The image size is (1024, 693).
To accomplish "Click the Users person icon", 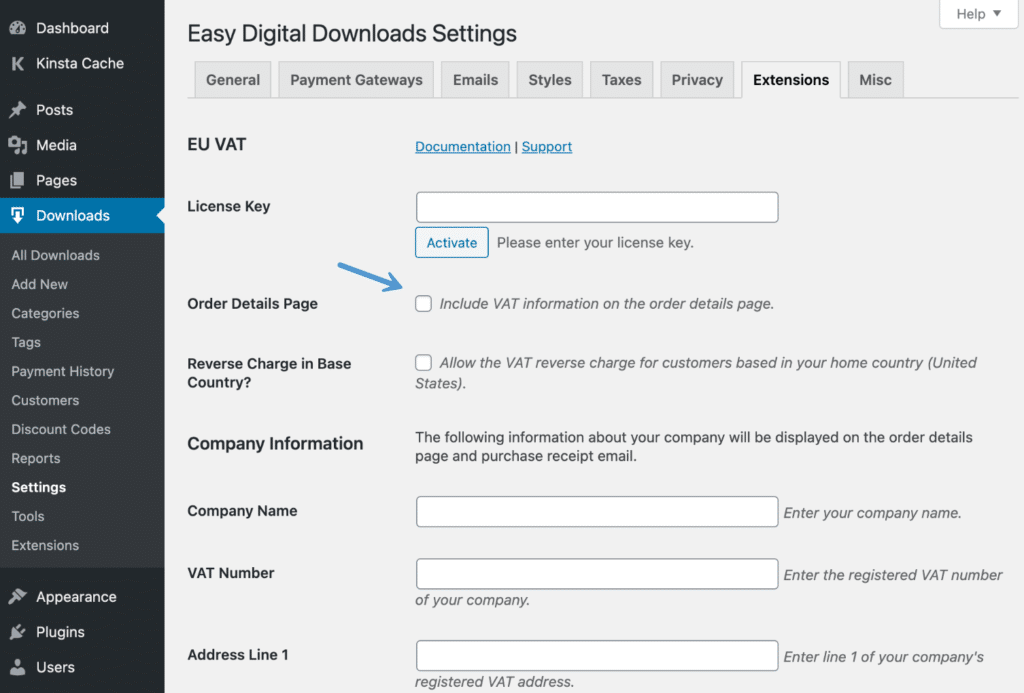I will [x=17, y=667].
